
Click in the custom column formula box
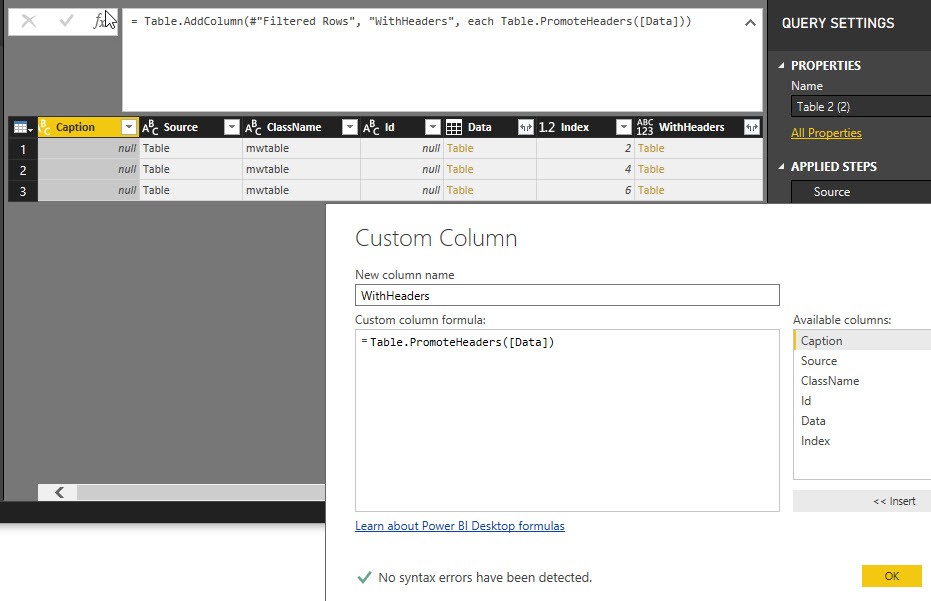[567, 420]
